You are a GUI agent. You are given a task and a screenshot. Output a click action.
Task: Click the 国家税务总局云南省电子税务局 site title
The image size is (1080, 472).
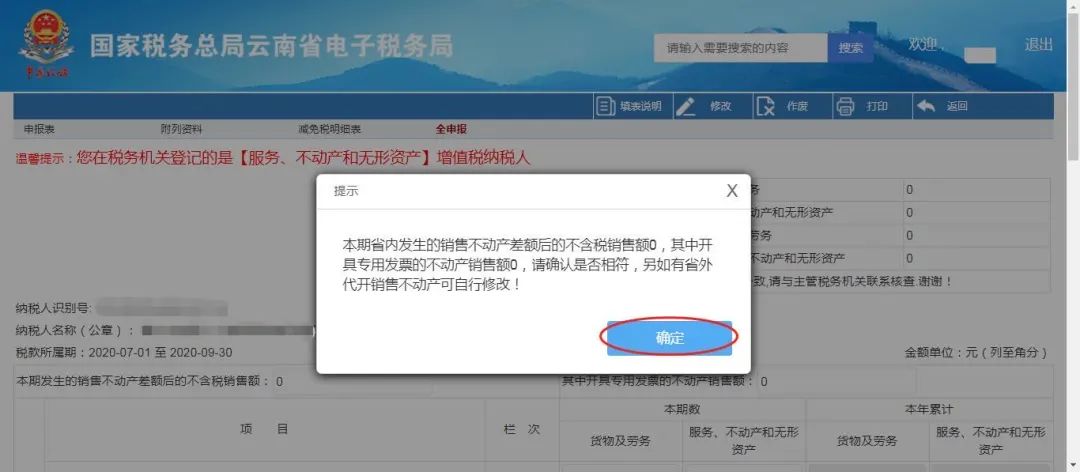pyautogui.click(x=271, y=46)
